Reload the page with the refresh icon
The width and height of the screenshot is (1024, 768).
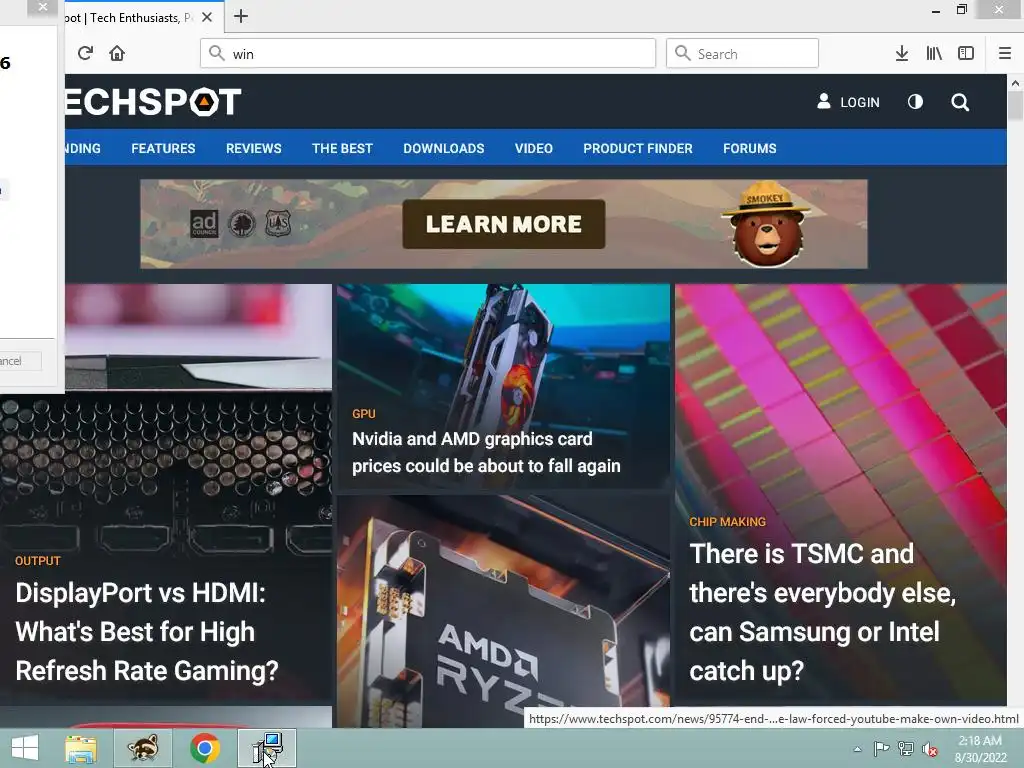point(85,53)
